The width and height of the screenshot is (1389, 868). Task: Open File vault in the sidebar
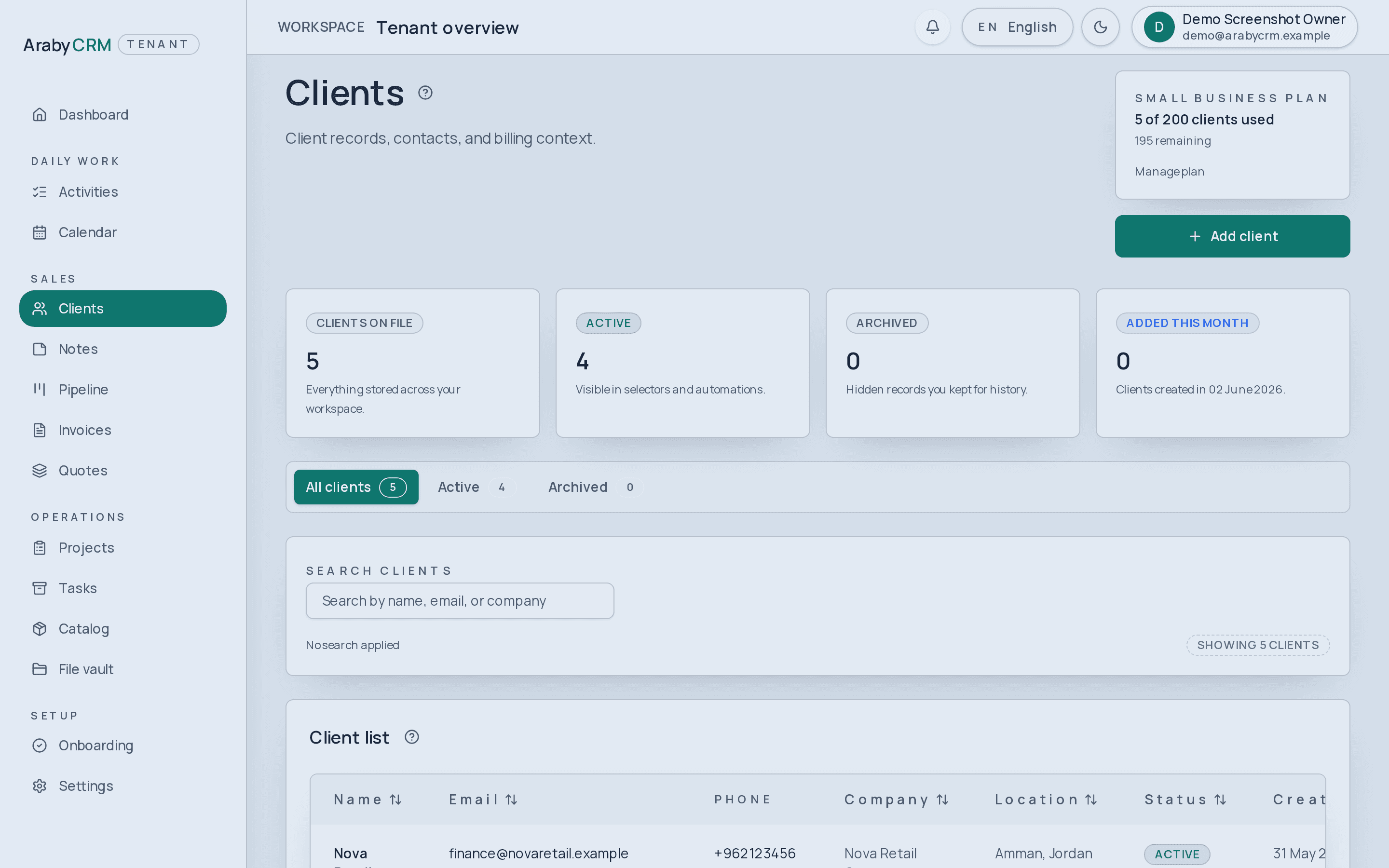click(x=123, y=669)
